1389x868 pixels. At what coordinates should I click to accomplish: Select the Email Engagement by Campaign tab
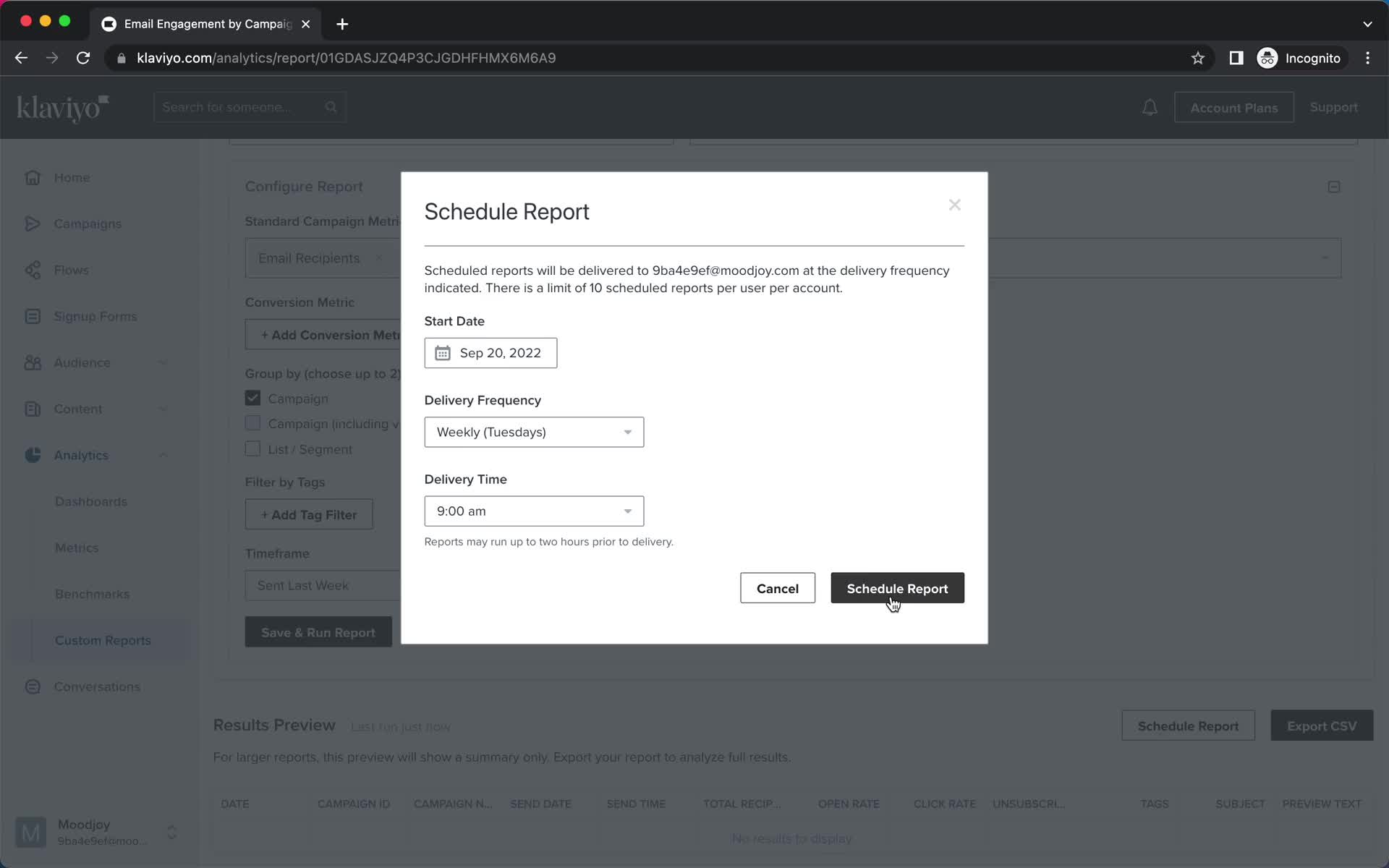pyautogui.click(x=206, y=24)
